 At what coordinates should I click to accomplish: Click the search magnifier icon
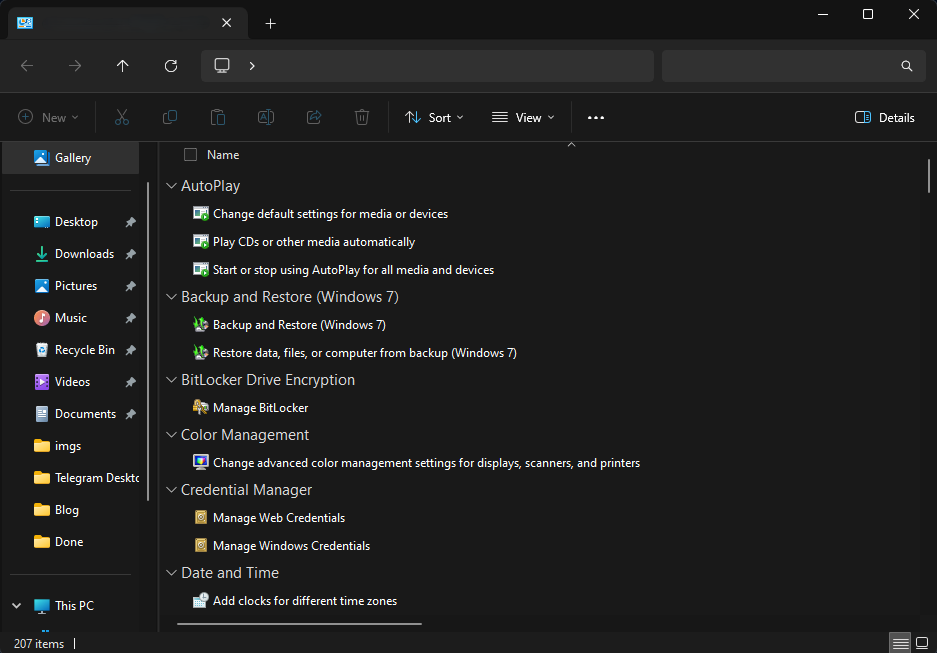point(907,66)
